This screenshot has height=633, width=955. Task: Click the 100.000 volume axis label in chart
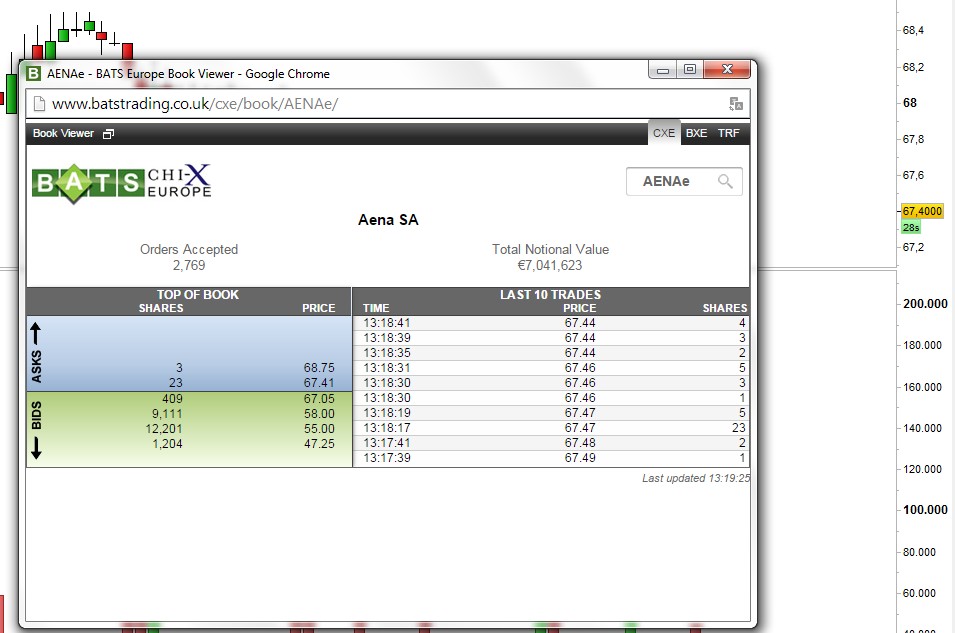pyautogui.click(x=925, y=509)
